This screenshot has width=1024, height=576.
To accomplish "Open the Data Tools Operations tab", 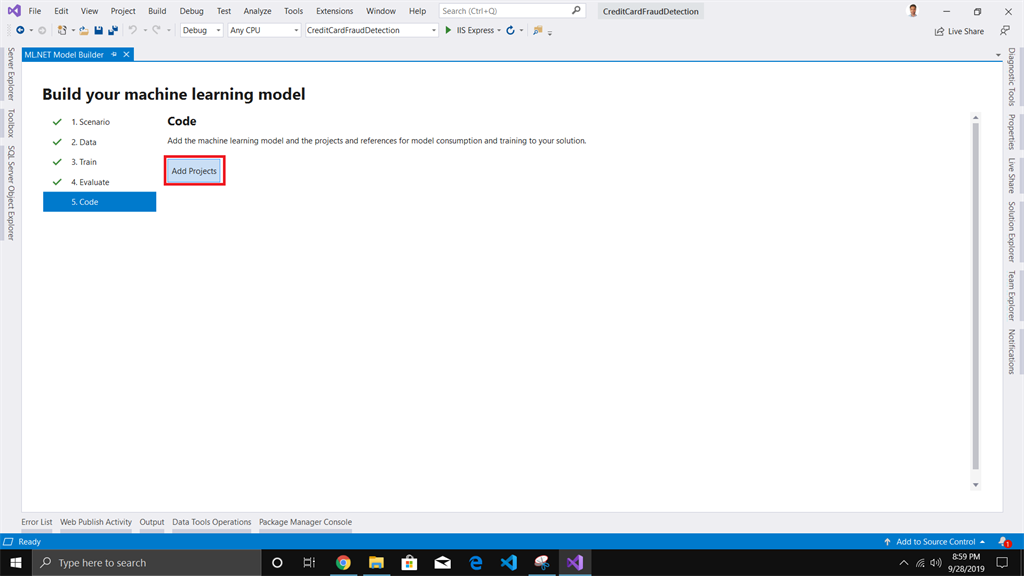I will click(x=212, y=522).
